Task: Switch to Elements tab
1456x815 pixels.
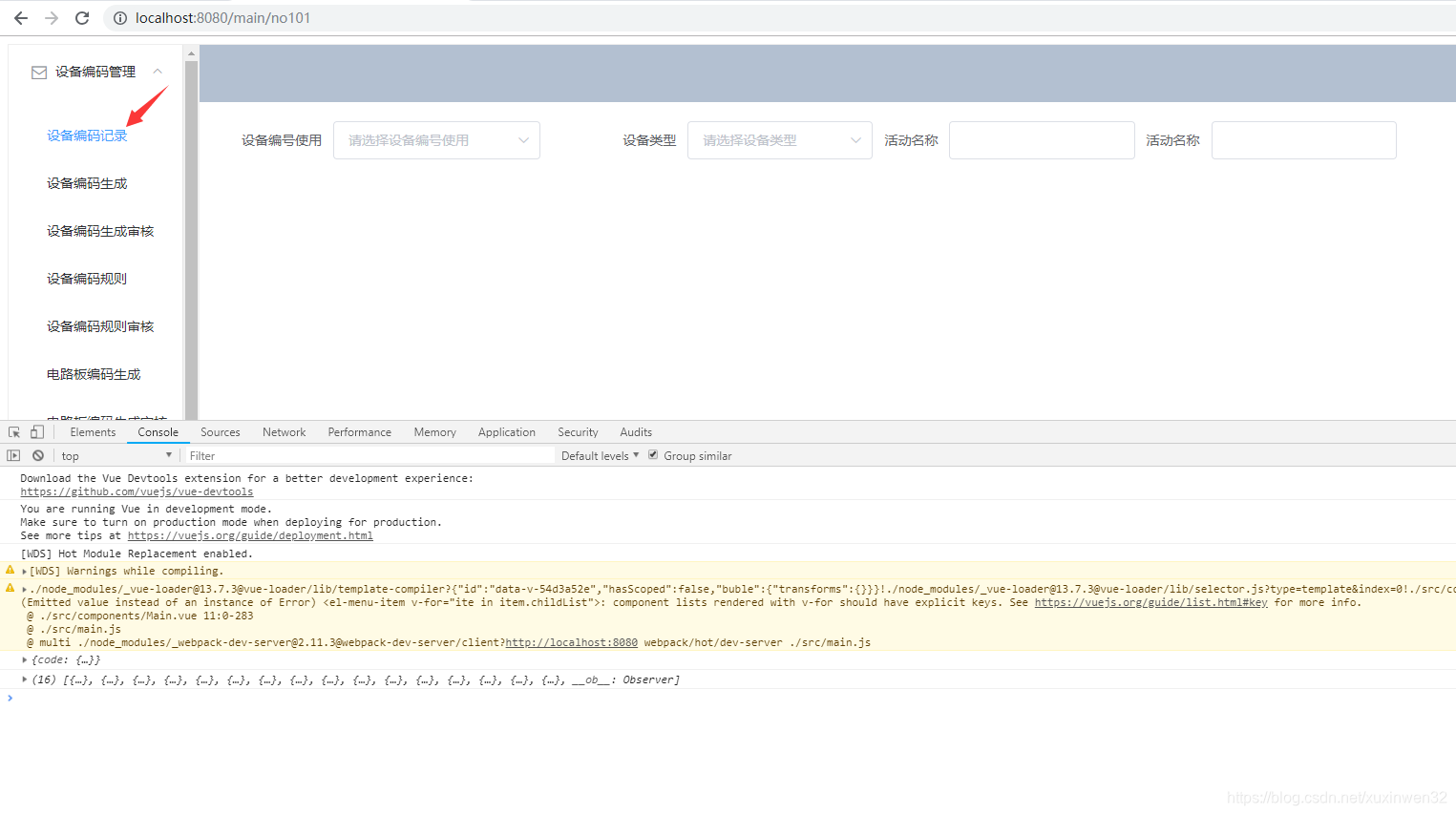Action: 93,432
